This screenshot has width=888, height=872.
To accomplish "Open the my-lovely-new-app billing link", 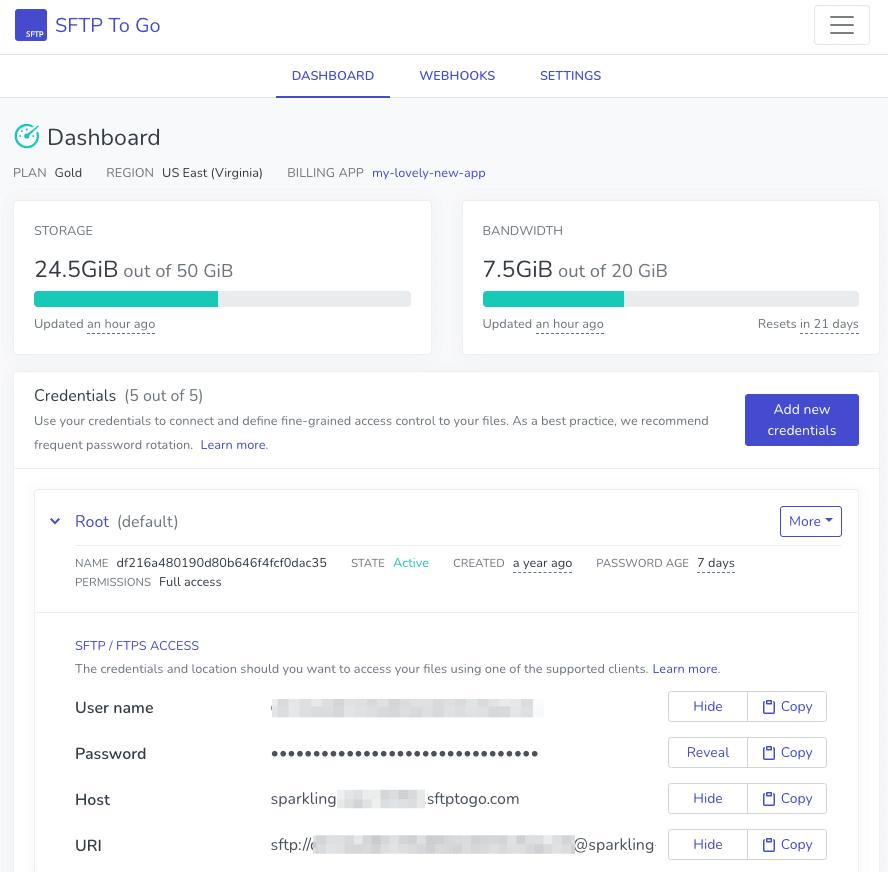I will click(429, 173).
